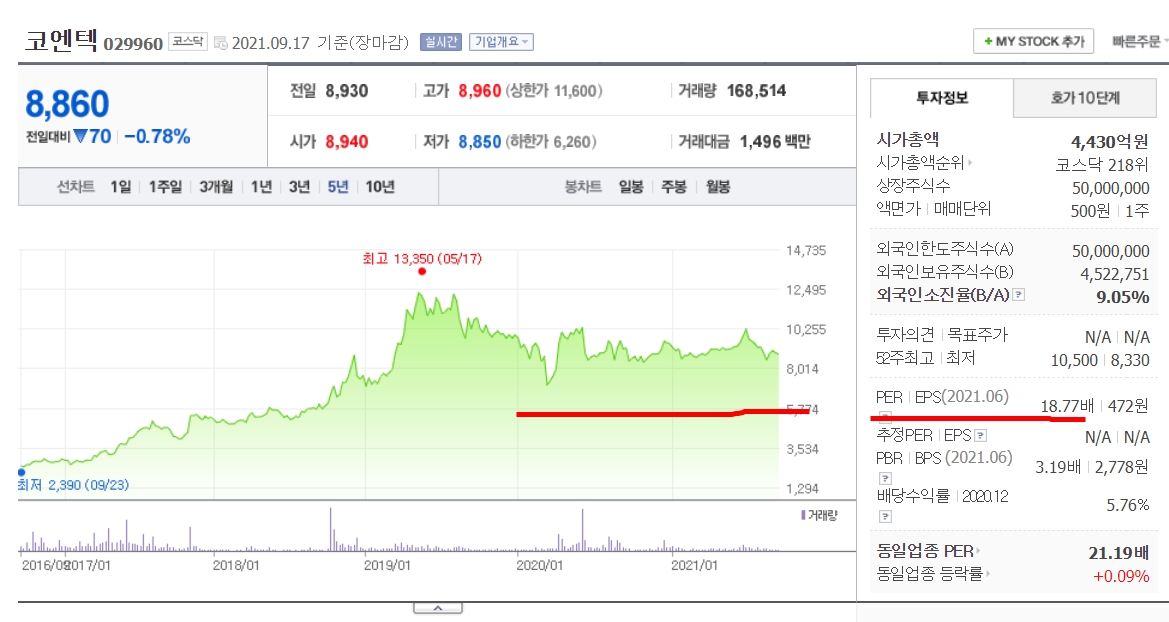Show the 일봉 daily candle chart
The image size is (1169, 622).
coord(631,186)
